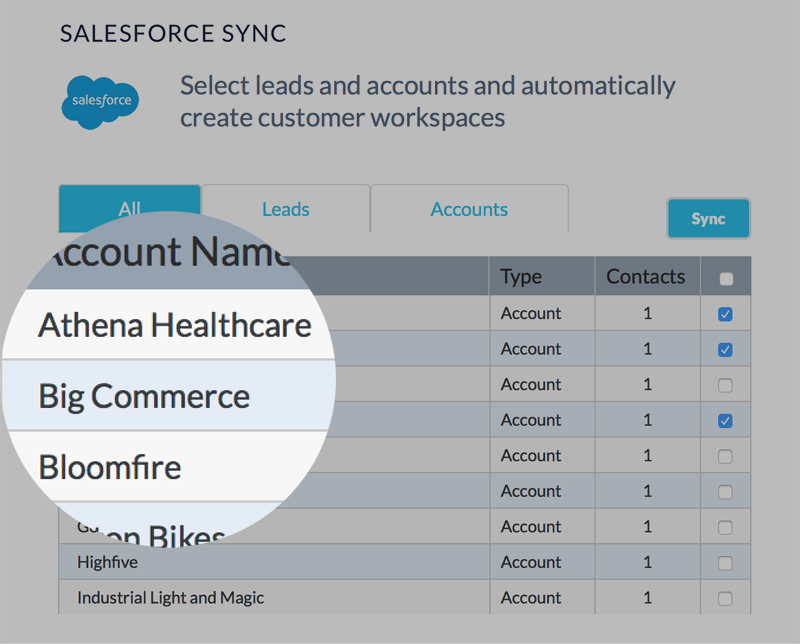This screenshot has width=800, height=644.
Task: Click the Type column header
Action: coord(521,277)
